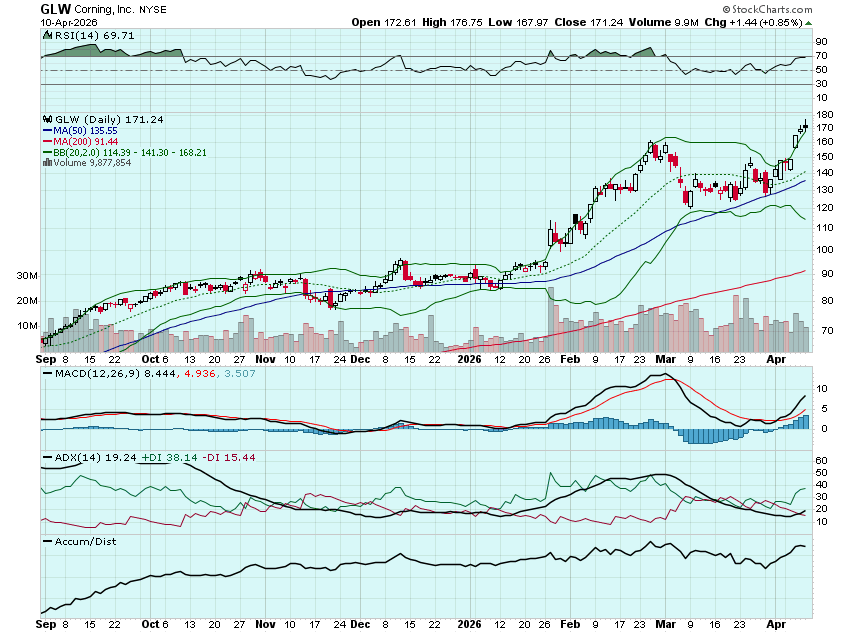Viewport: 850px width, 633px height.
Task: Click the MACD(12,26,9) 8.444 label
Action: click(115, 374)
